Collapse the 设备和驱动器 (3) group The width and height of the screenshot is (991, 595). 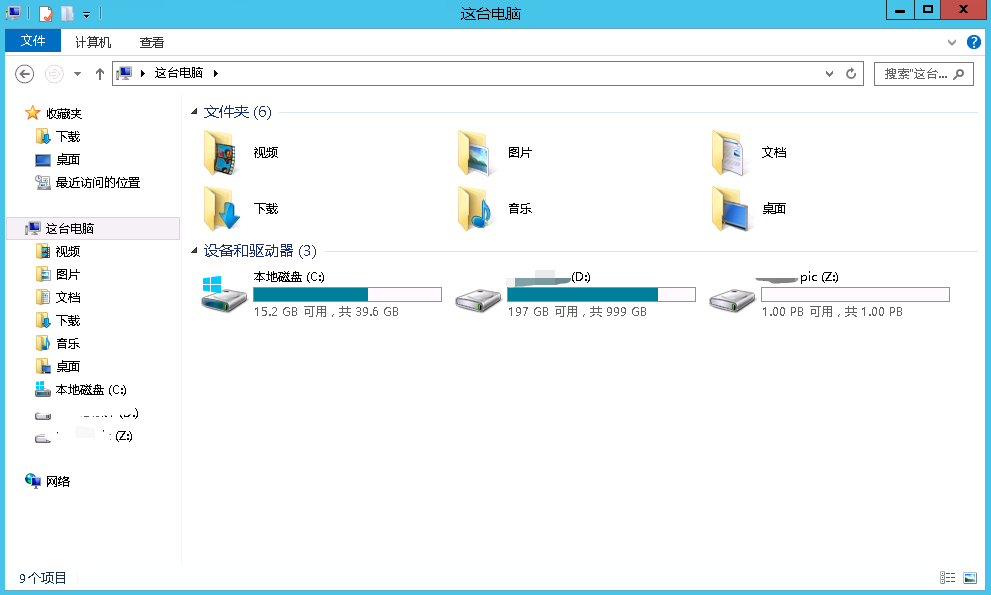point(195,251)
